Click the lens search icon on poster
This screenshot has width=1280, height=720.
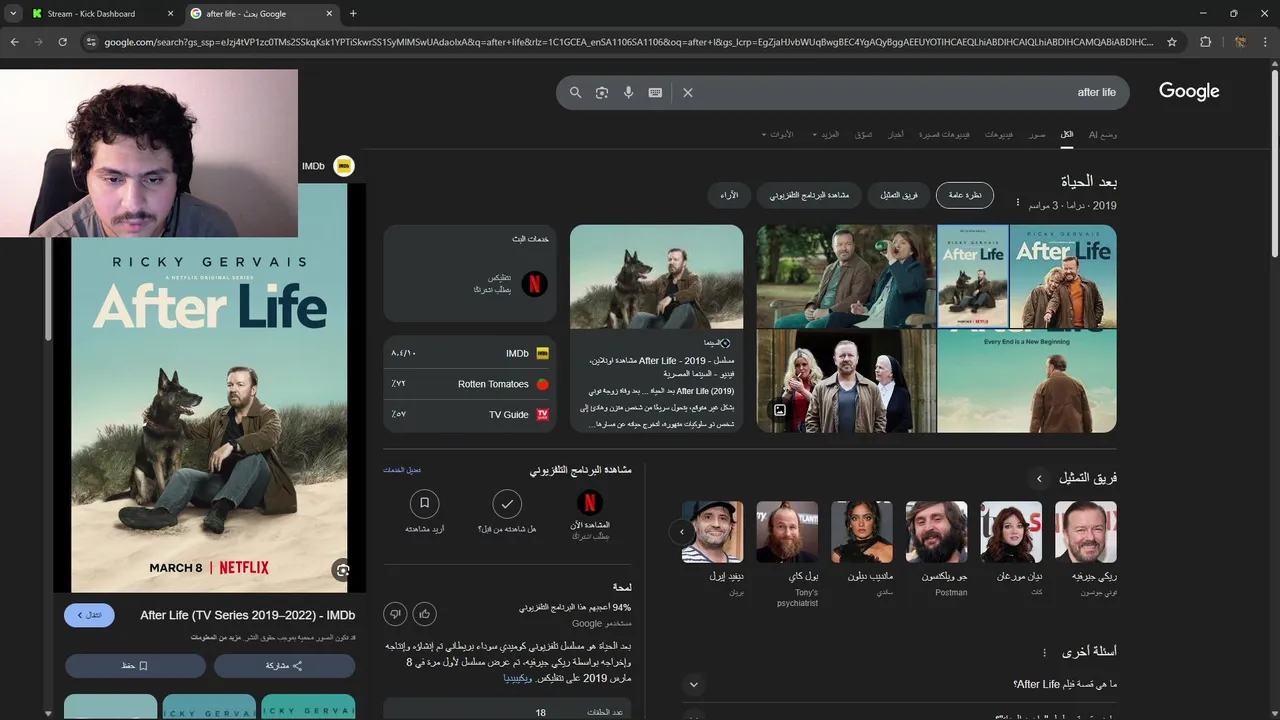point(343,569)
